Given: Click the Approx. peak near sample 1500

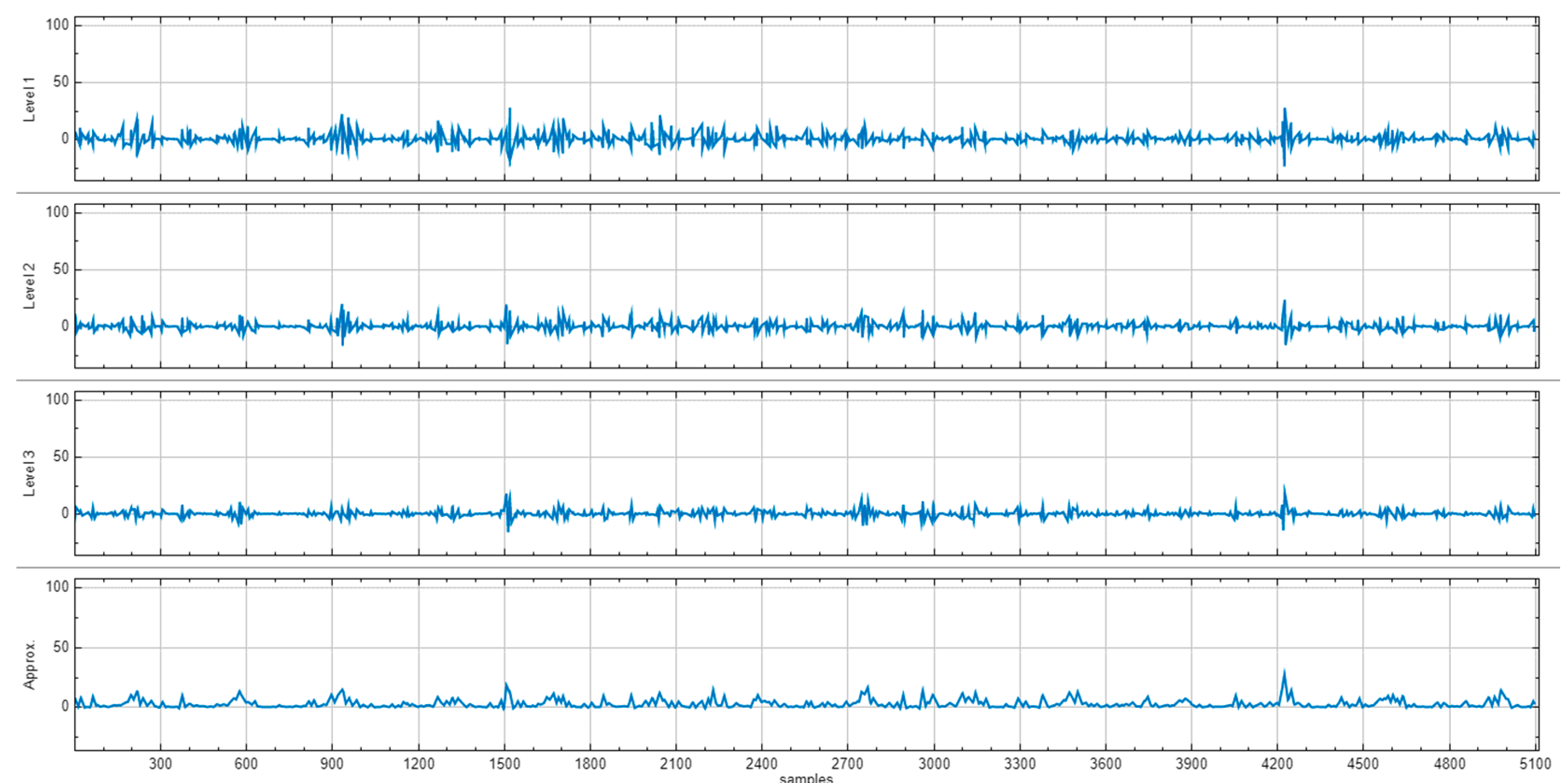Looking at the screenshot, I should 506,684.
